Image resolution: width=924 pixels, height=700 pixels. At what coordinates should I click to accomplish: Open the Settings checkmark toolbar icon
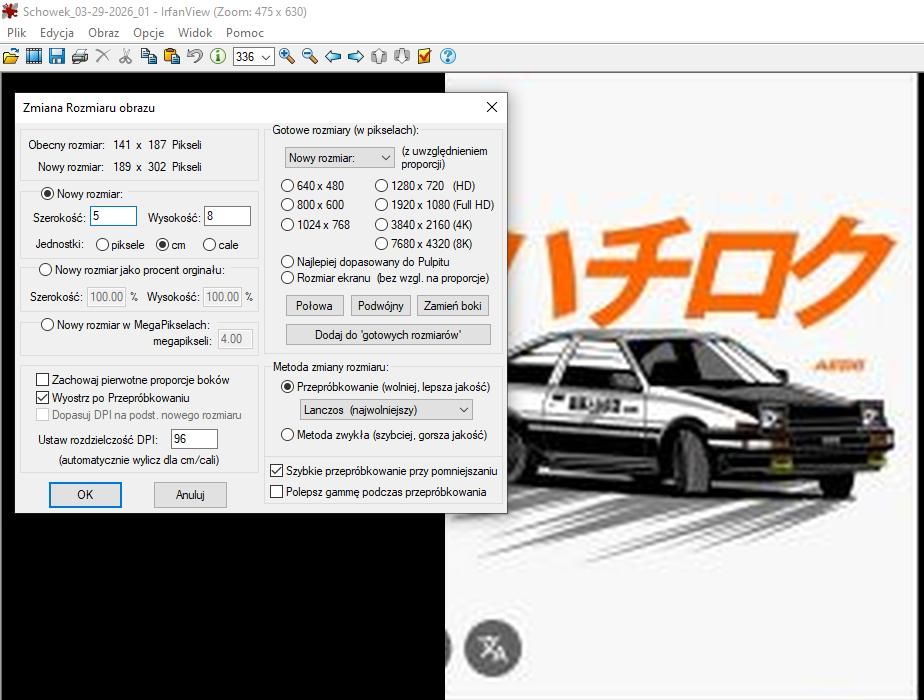[424, 57]
